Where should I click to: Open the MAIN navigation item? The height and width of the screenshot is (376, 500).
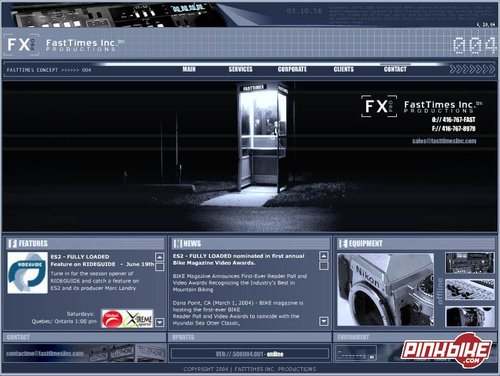[189, 69]
